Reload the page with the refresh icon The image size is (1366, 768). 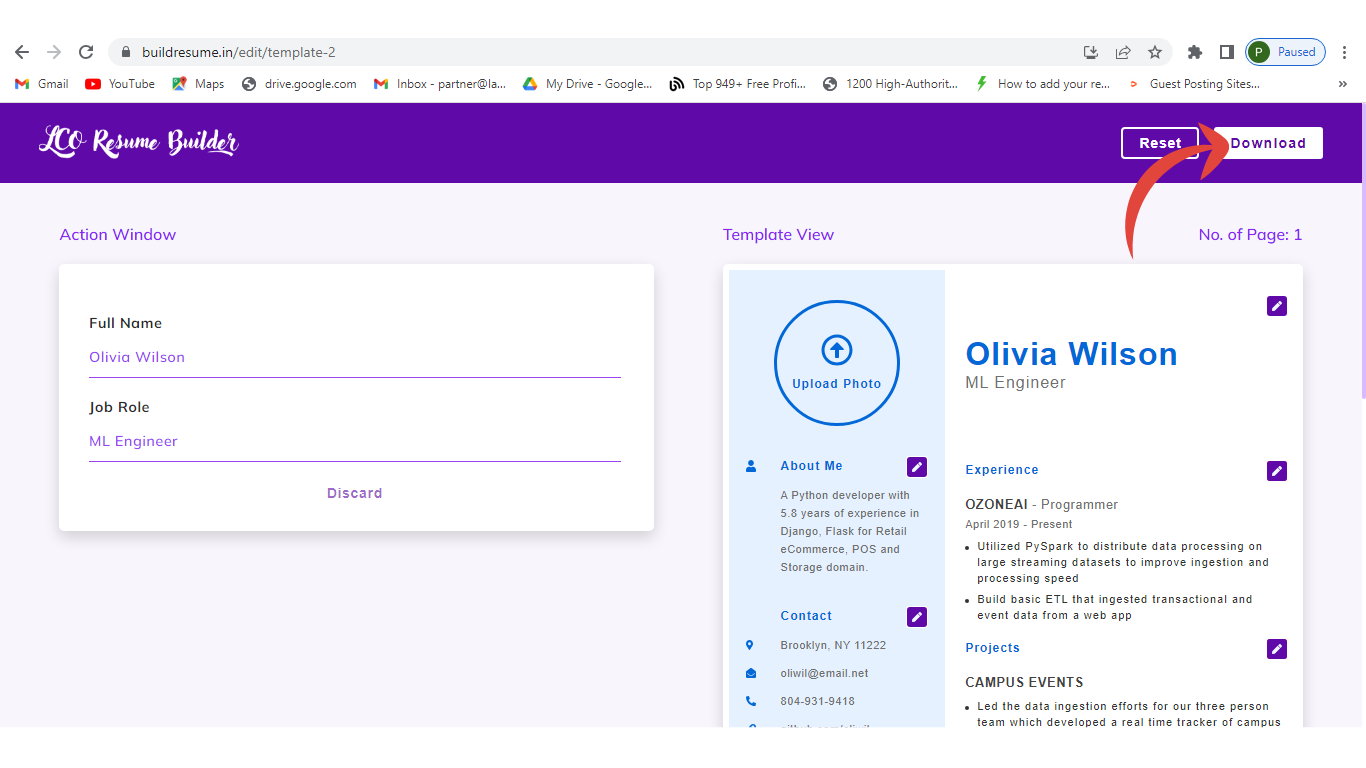(x=86, y=52)
